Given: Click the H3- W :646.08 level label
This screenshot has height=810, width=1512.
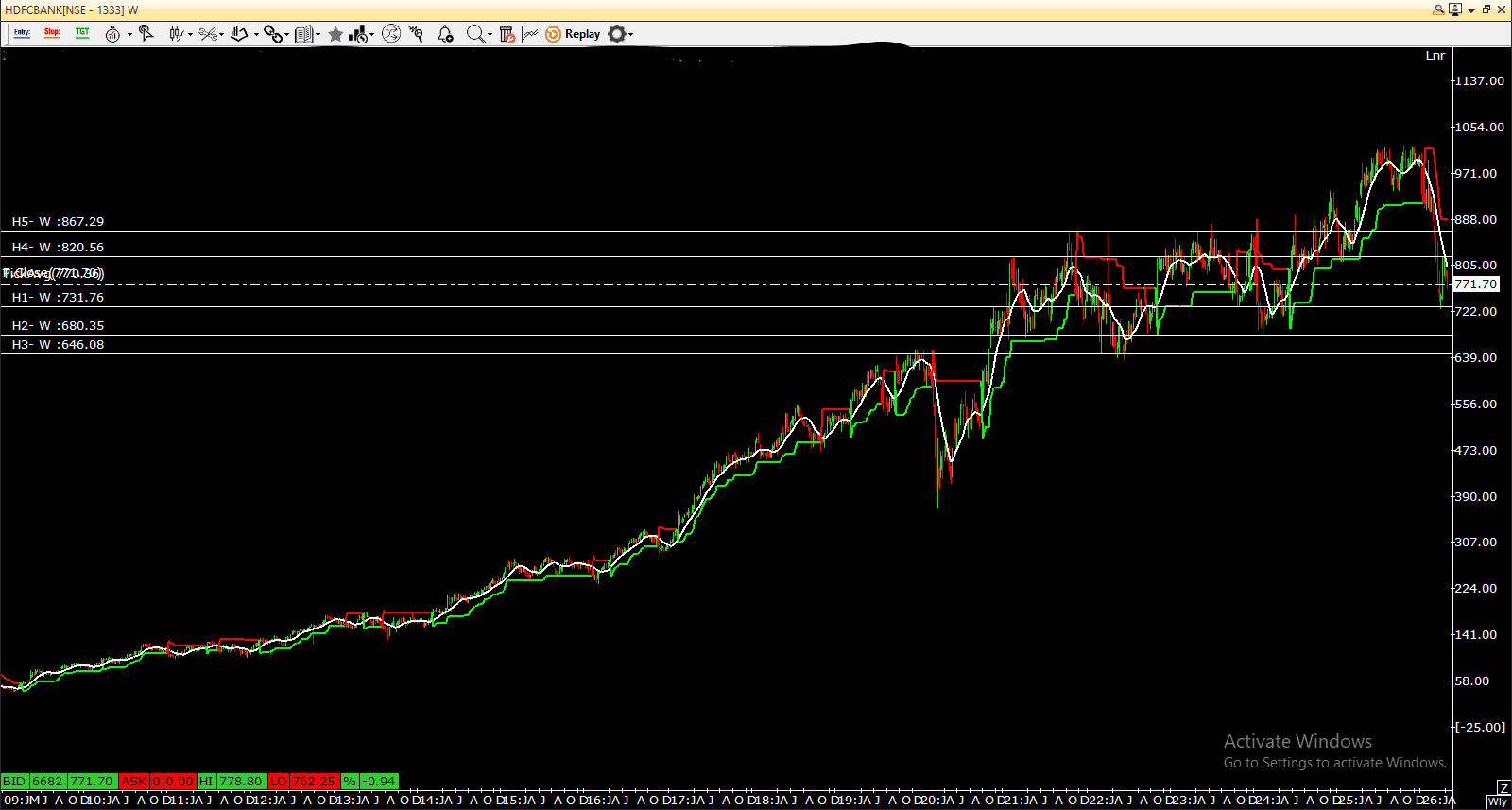Looking at the screenshot, I should (x=58, y=345).
